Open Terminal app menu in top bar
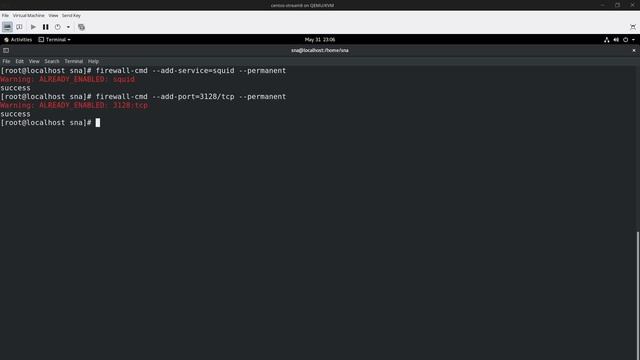This screenshot has height=360, width=640. 54,40
